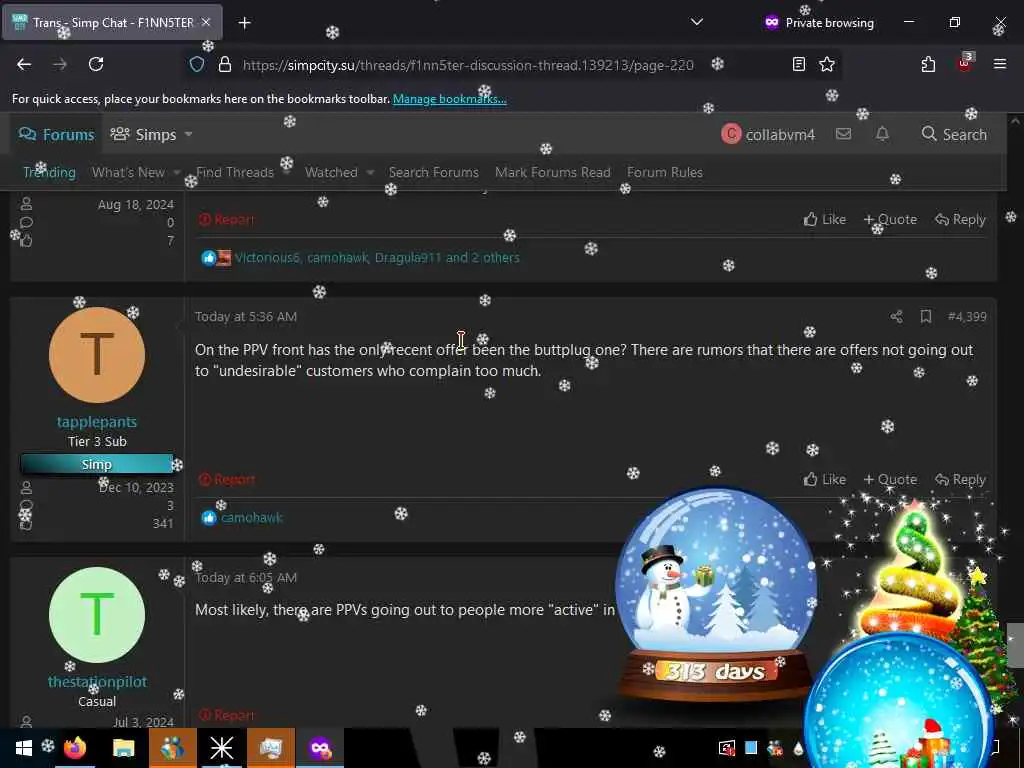The image size is (1024, 768).
Task: Bookmark post #4,399 with the bookmark icon
Action: pos(925,317)
